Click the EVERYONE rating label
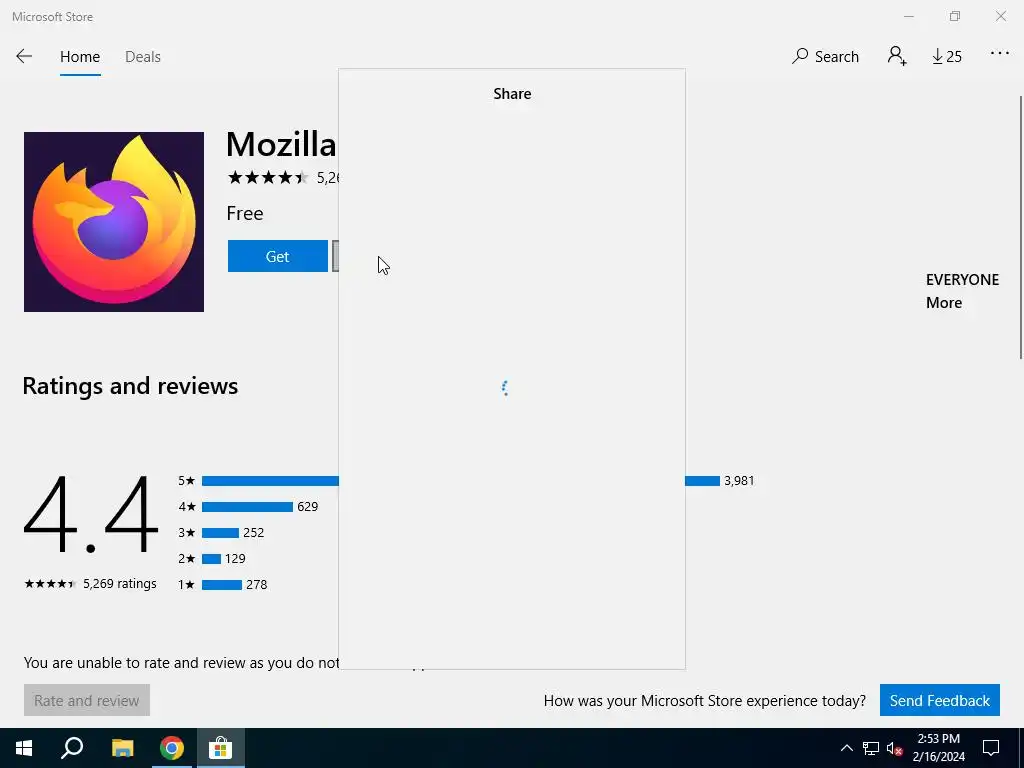1024x768 pixels. point(962,280)
